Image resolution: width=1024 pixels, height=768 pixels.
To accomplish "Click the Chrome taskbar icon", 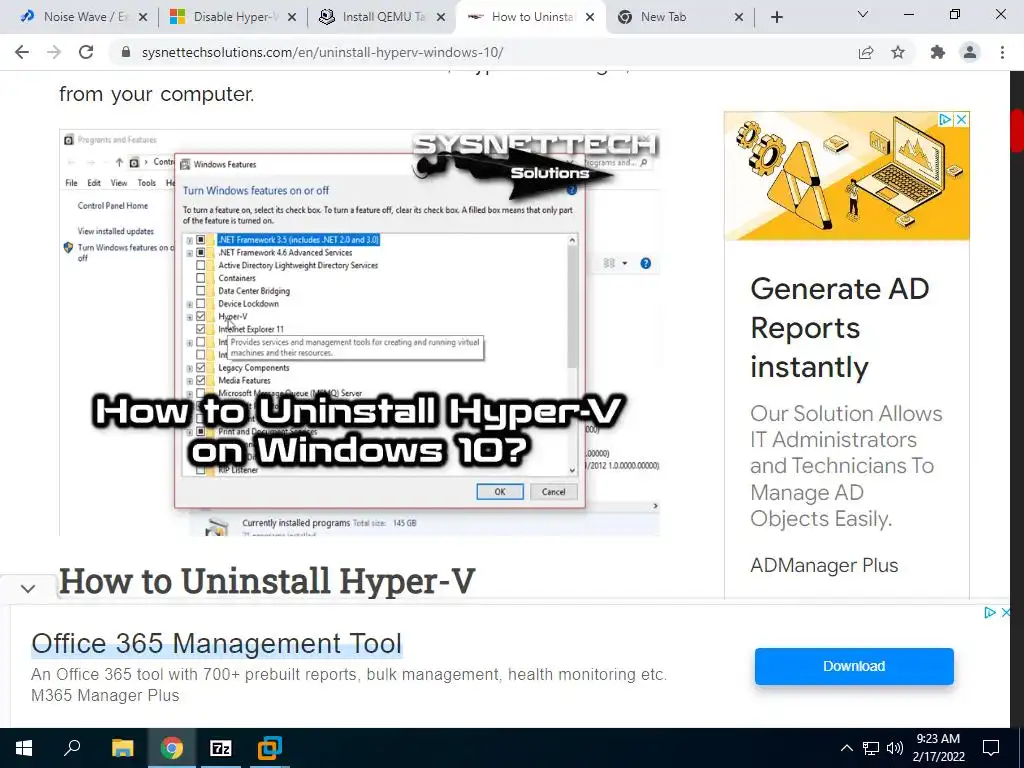I will pos(172,748).
